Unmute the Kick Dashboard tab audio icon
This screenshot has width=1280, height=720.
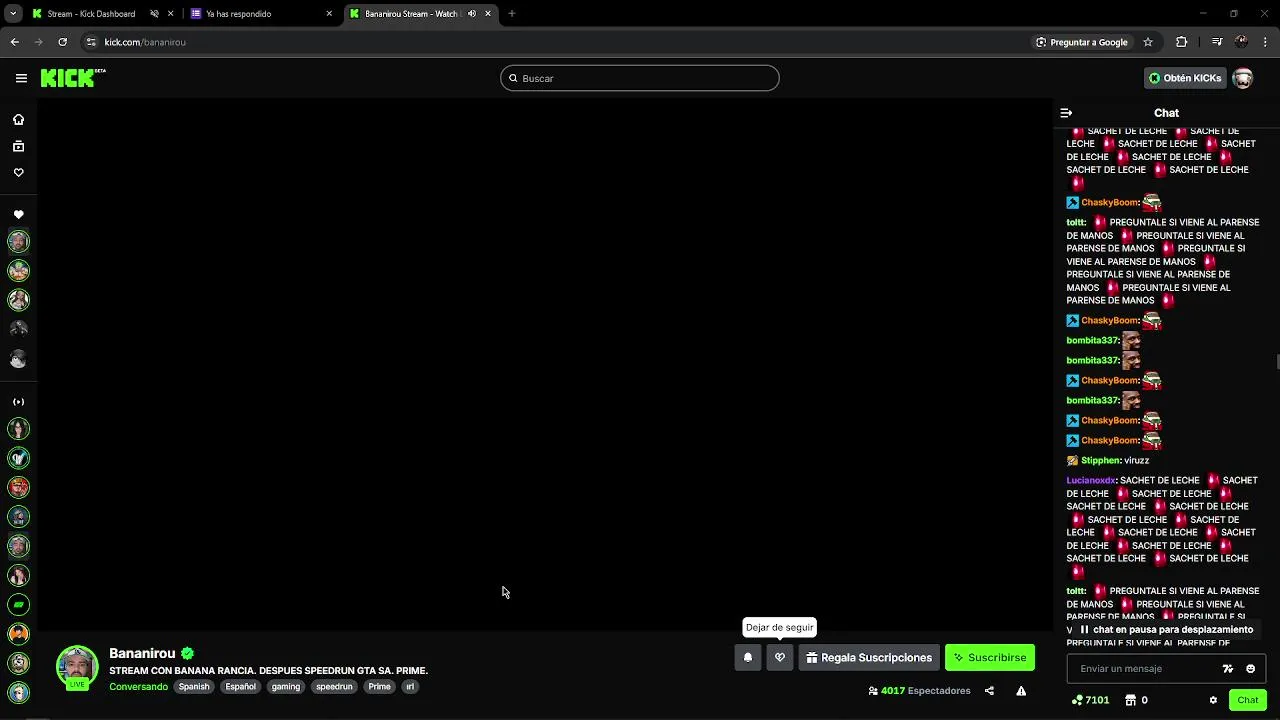(x=154, y=14)
